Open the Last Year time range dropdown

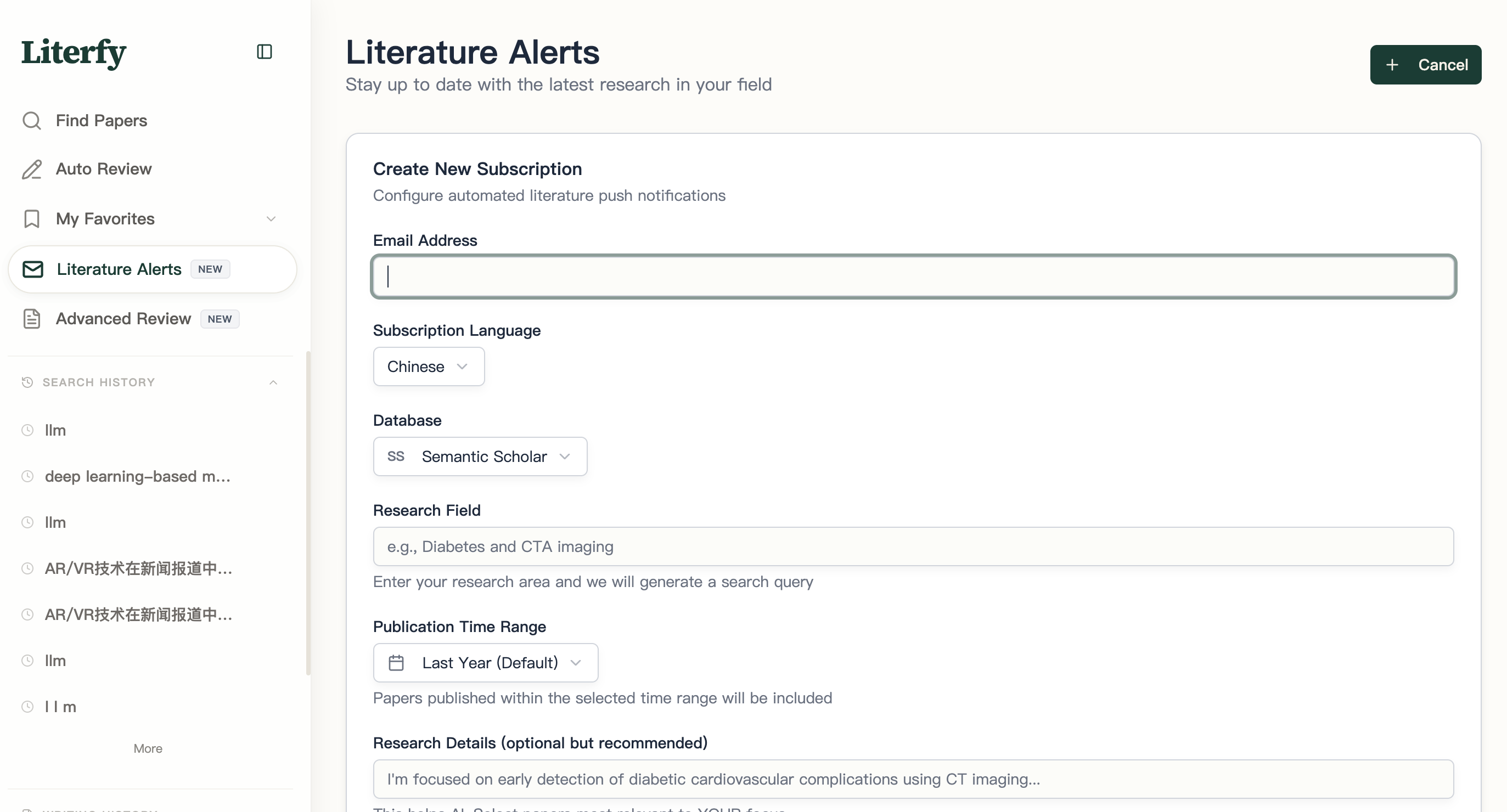pyautogui.click(x=486, y=663)
